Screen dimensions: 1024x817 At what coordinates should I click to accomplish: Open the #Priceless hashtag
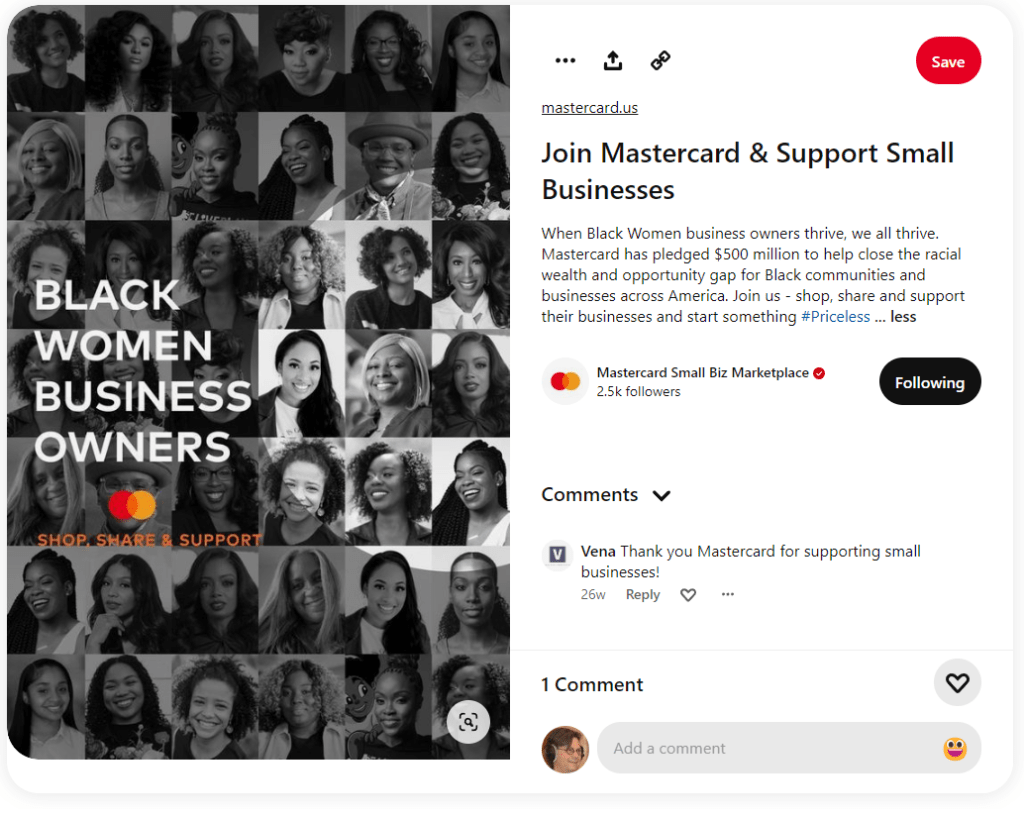835,317
